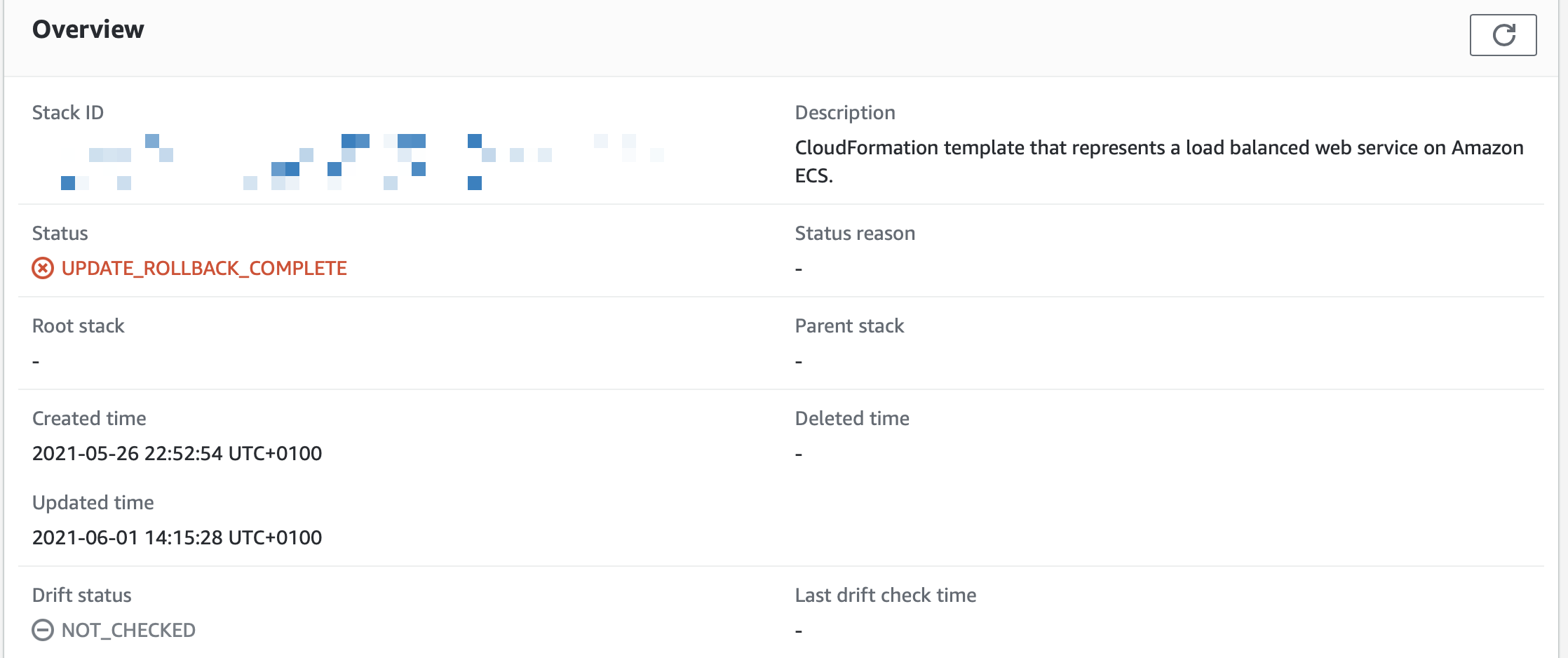This screenshot has height=658, width=1568.
Task: Click the Status label
Action: point(60,233)
